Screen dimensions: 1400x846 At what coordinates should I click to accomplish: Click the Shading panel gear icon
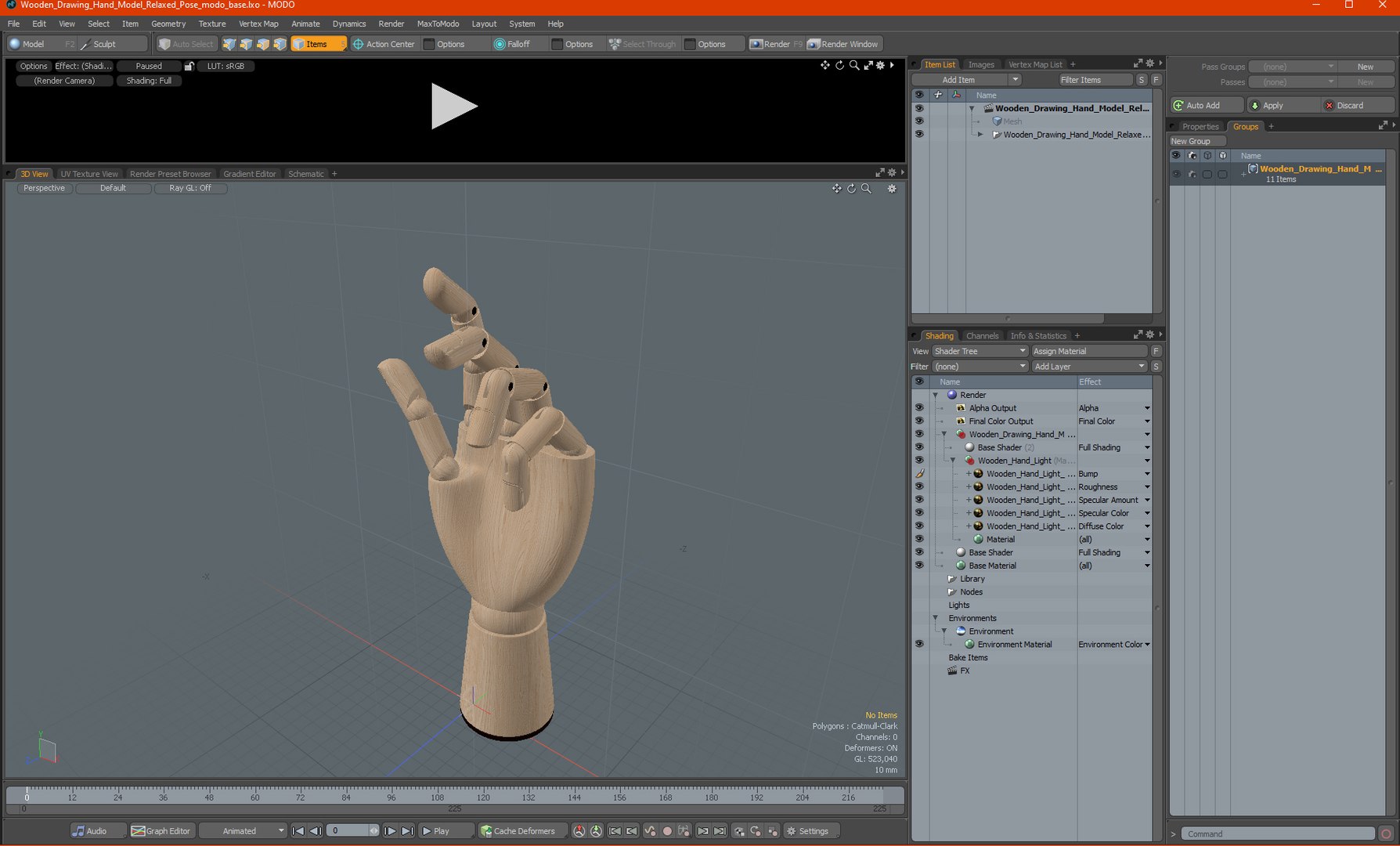(x=1149, y=335)
